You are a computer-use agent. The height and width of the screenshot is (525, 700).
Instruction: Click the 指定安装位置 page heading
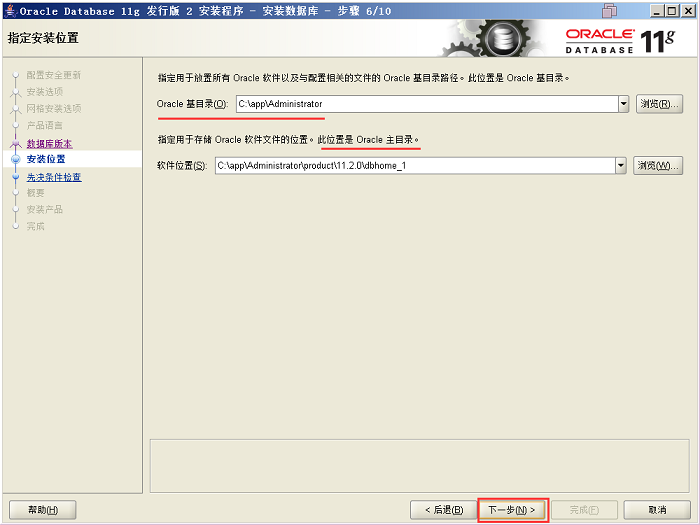tap(43, 38)
